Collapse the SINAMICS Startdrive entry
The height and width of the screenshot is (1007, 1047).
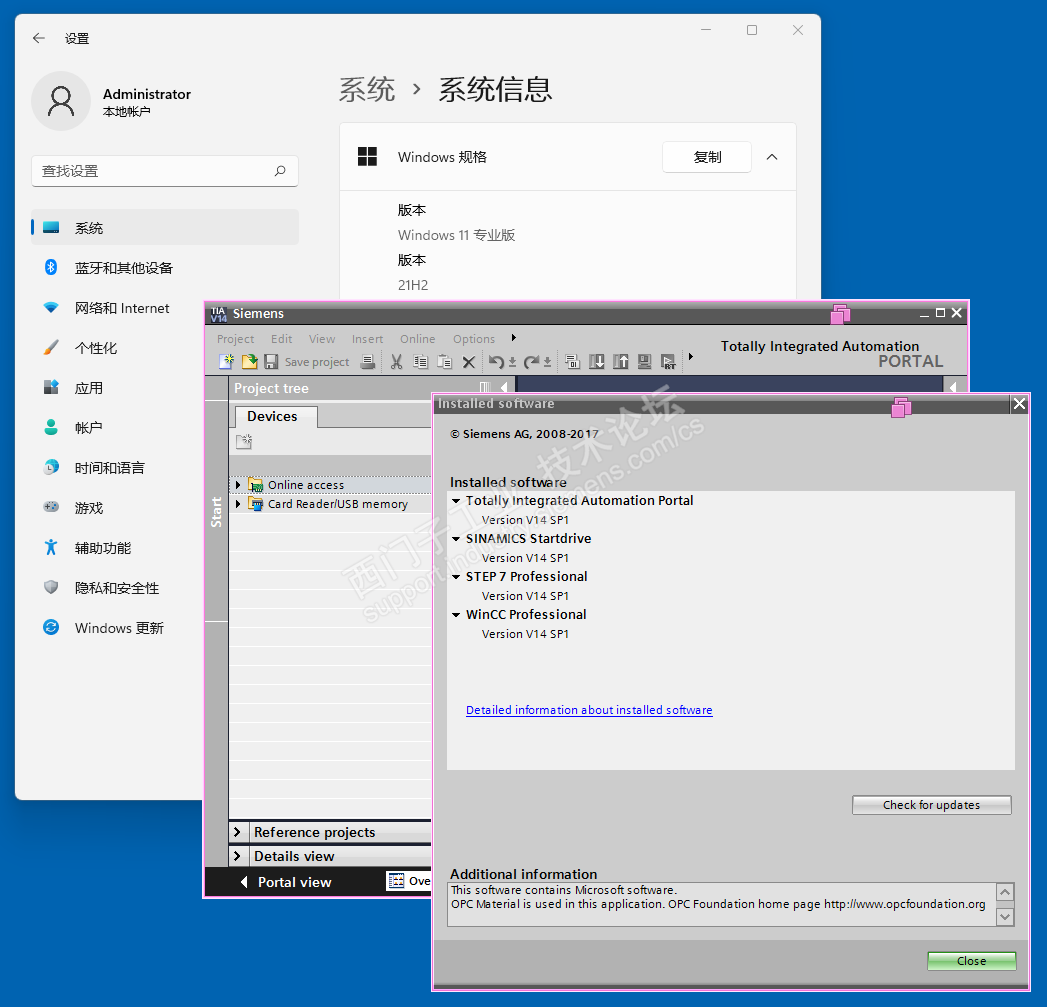[x=456, y=539]
